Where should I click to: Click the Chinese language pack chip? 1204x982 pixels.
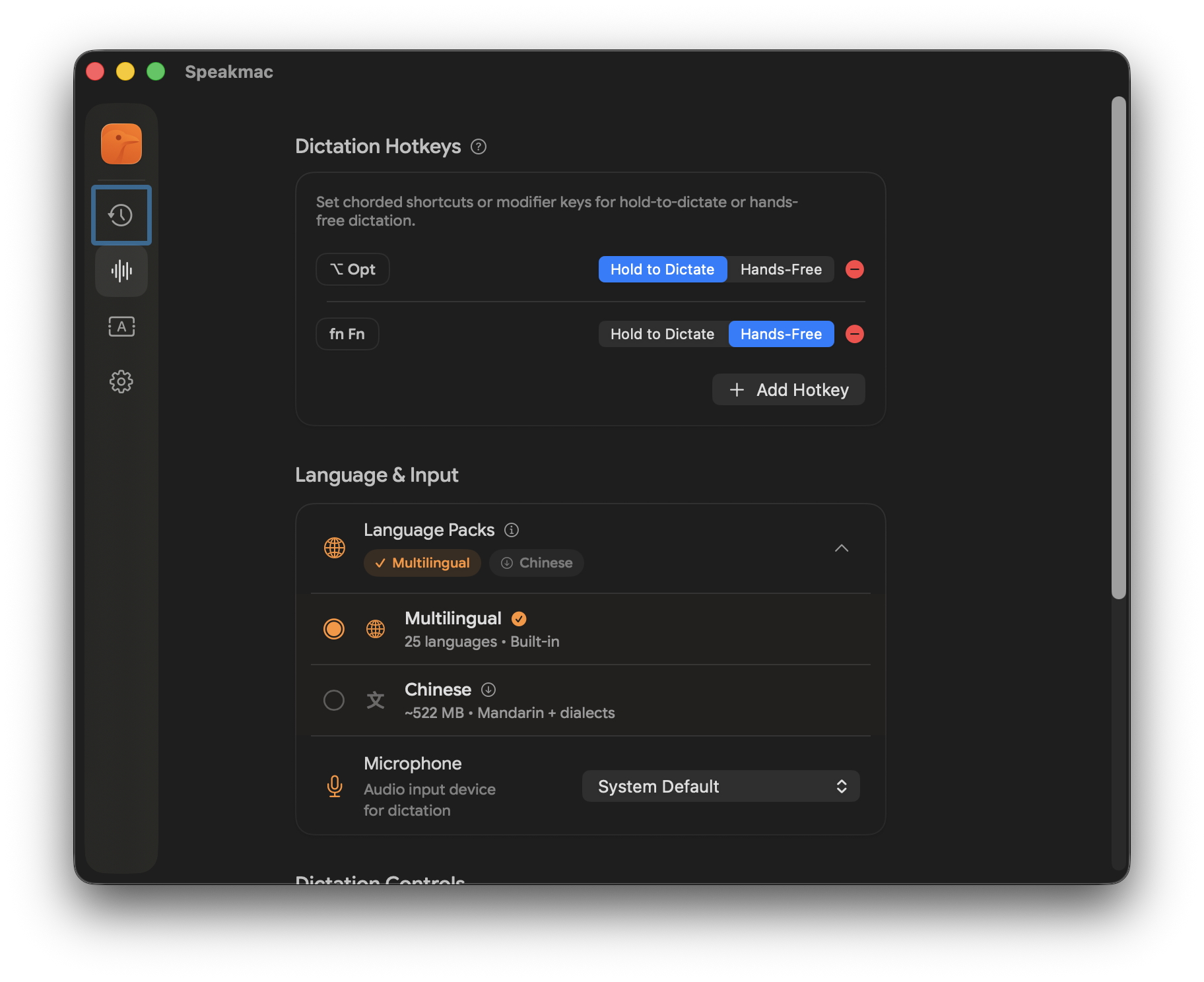click(x=537, y=563)
